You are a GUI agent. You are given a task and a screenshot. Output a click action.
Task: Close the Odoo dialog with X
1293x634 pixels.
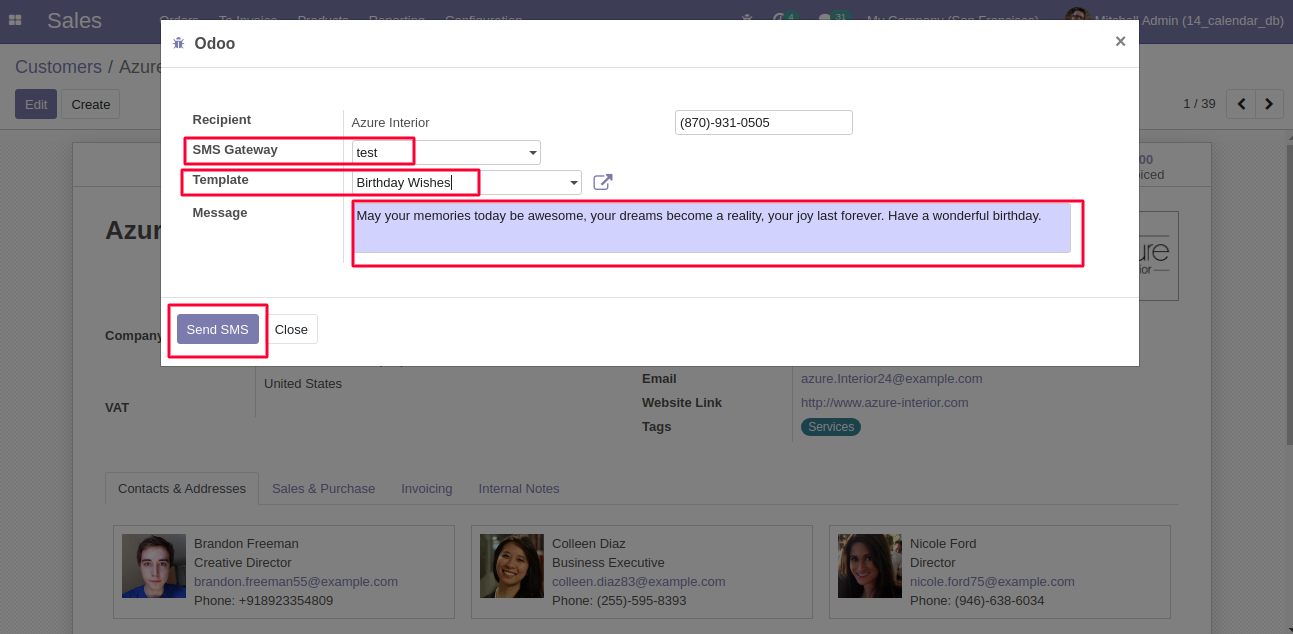[x=1120, y=41]
